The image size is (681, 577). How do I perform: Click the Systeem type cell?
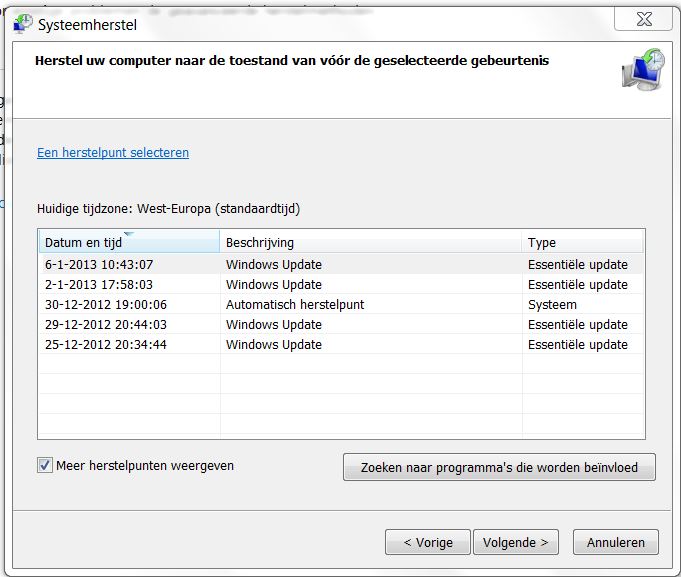click(x=552, y=304)
